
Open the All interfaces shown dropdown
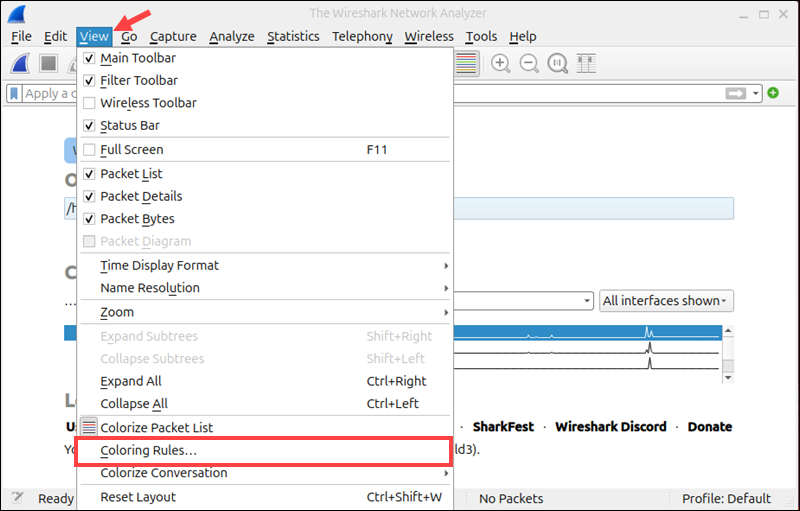point(666,301)
